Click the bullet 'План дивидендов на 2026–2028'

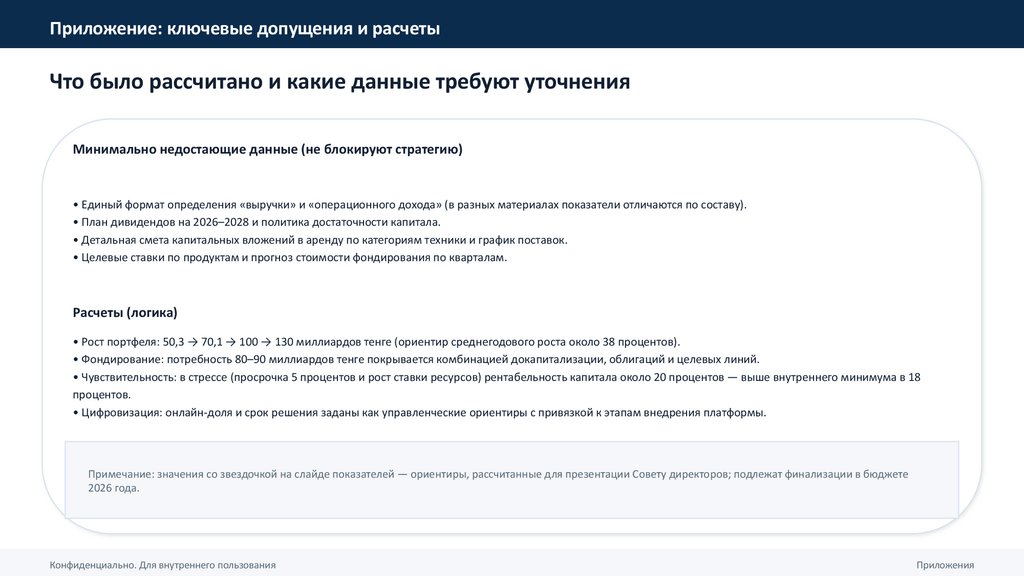[x=257, y=222]
